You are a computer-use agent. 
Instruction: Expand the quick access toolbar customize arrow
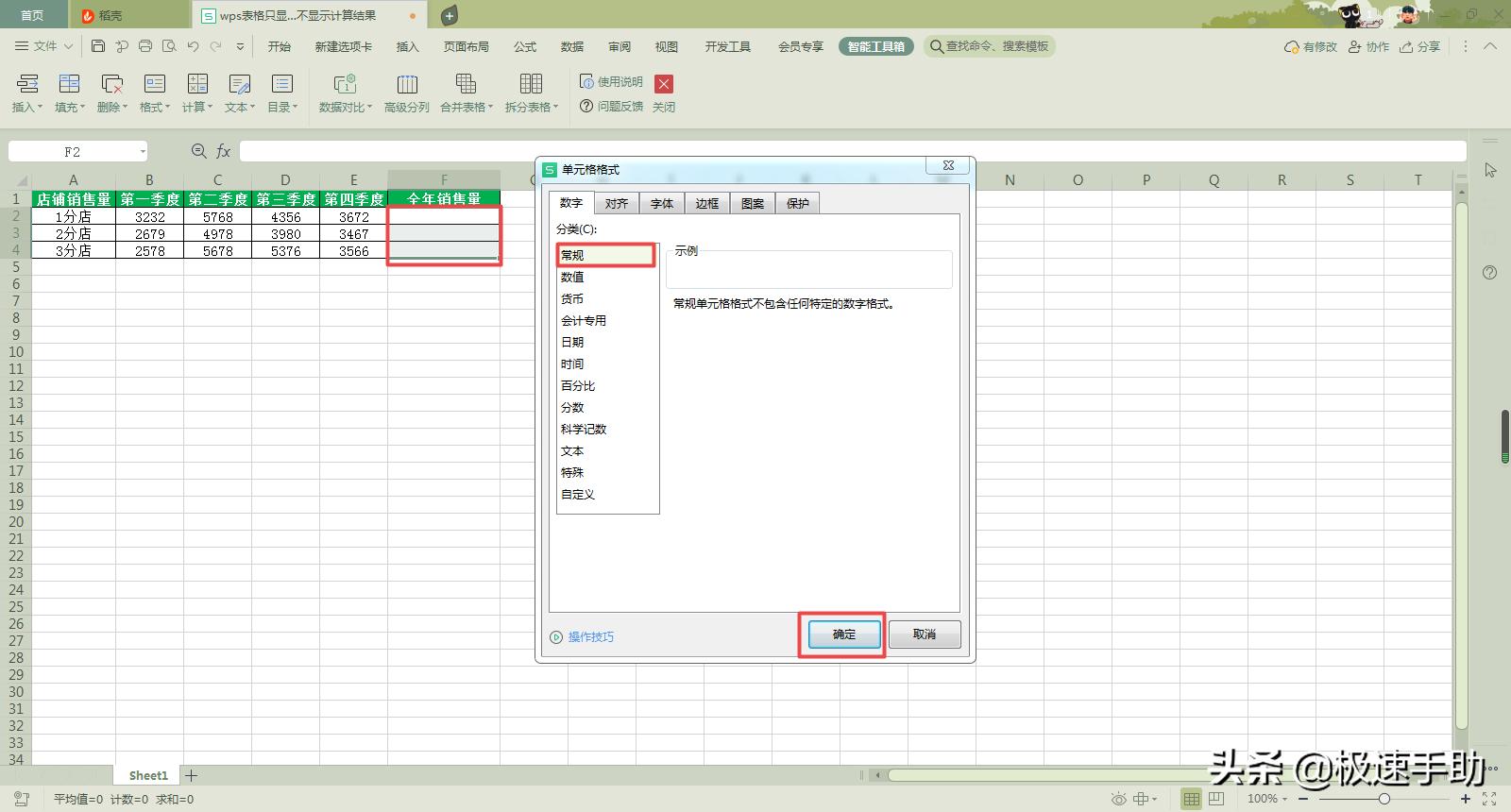(240, 46)
